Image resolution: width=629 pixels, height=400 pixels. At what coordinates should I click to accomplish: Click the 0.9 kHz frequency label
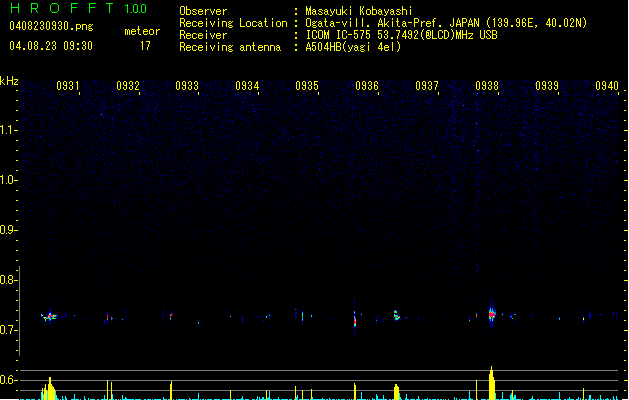8,230
